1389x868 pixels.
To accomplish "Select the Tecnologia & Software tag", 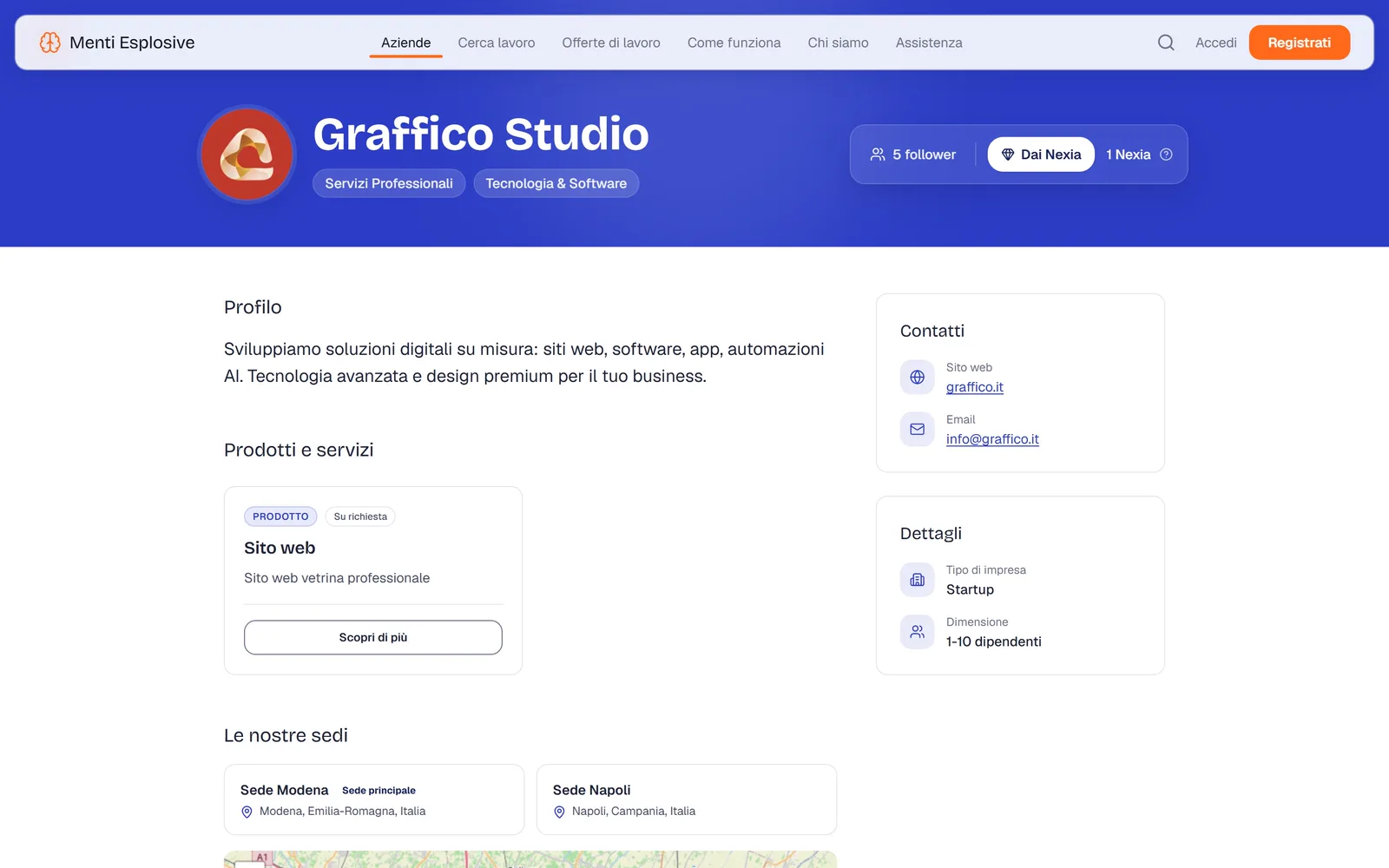I will pos(556,183).
